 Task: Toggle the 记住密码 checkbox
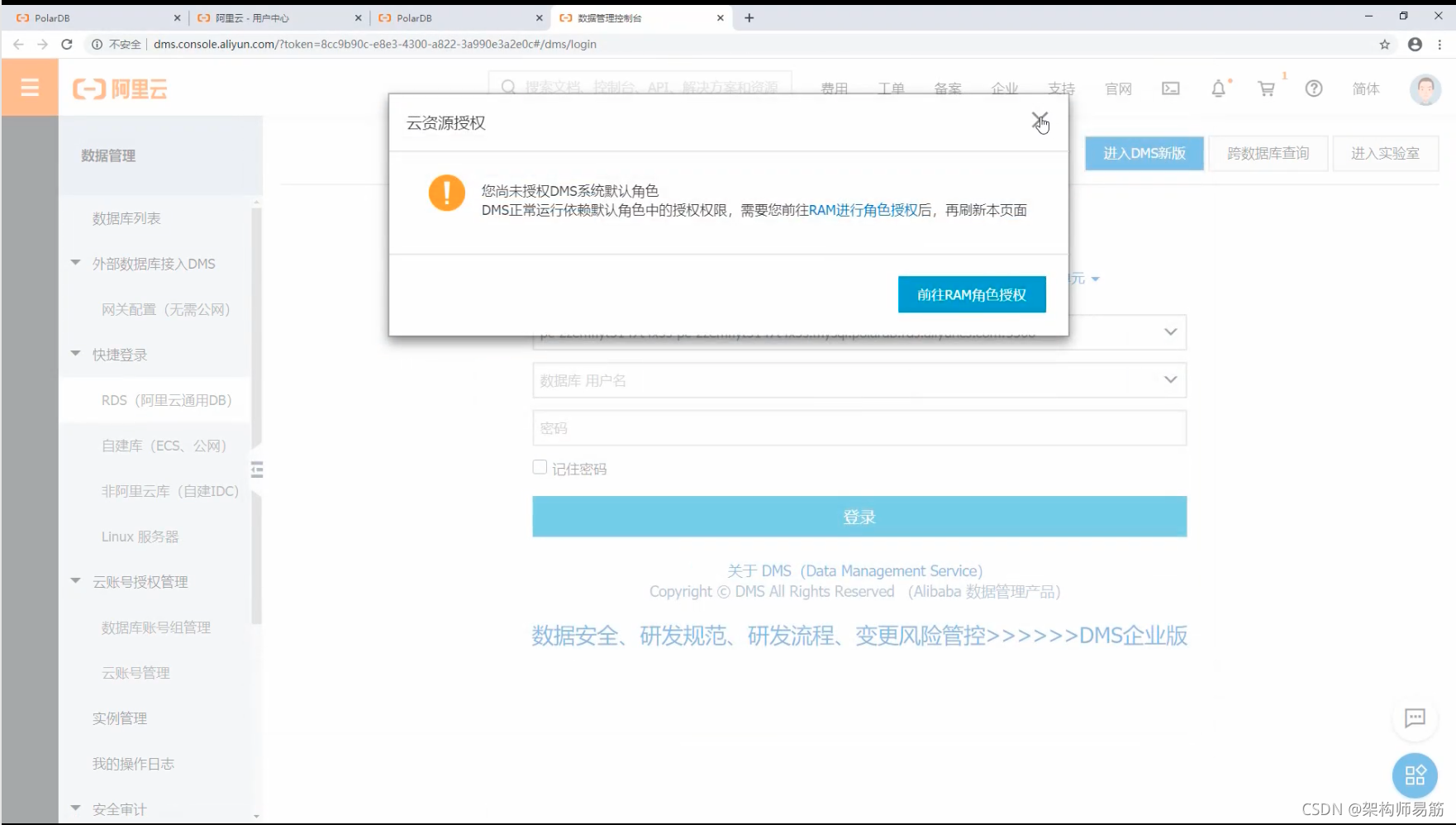(540, 467)
